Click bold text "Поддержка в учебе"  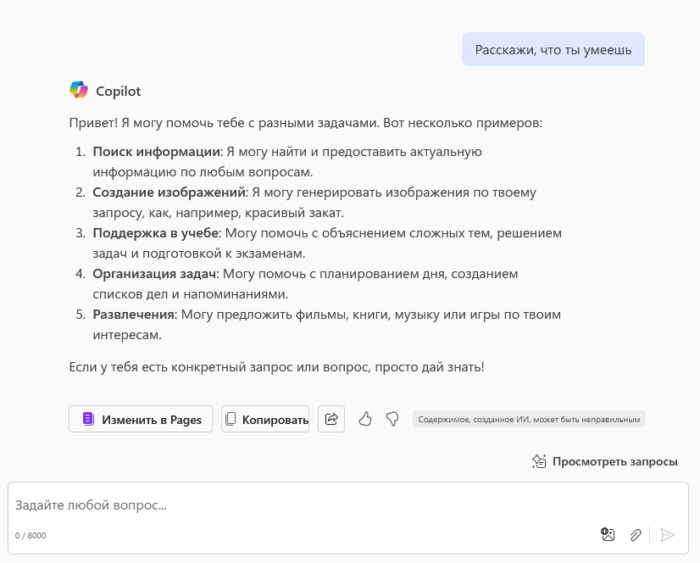click(x=155, y=233)
